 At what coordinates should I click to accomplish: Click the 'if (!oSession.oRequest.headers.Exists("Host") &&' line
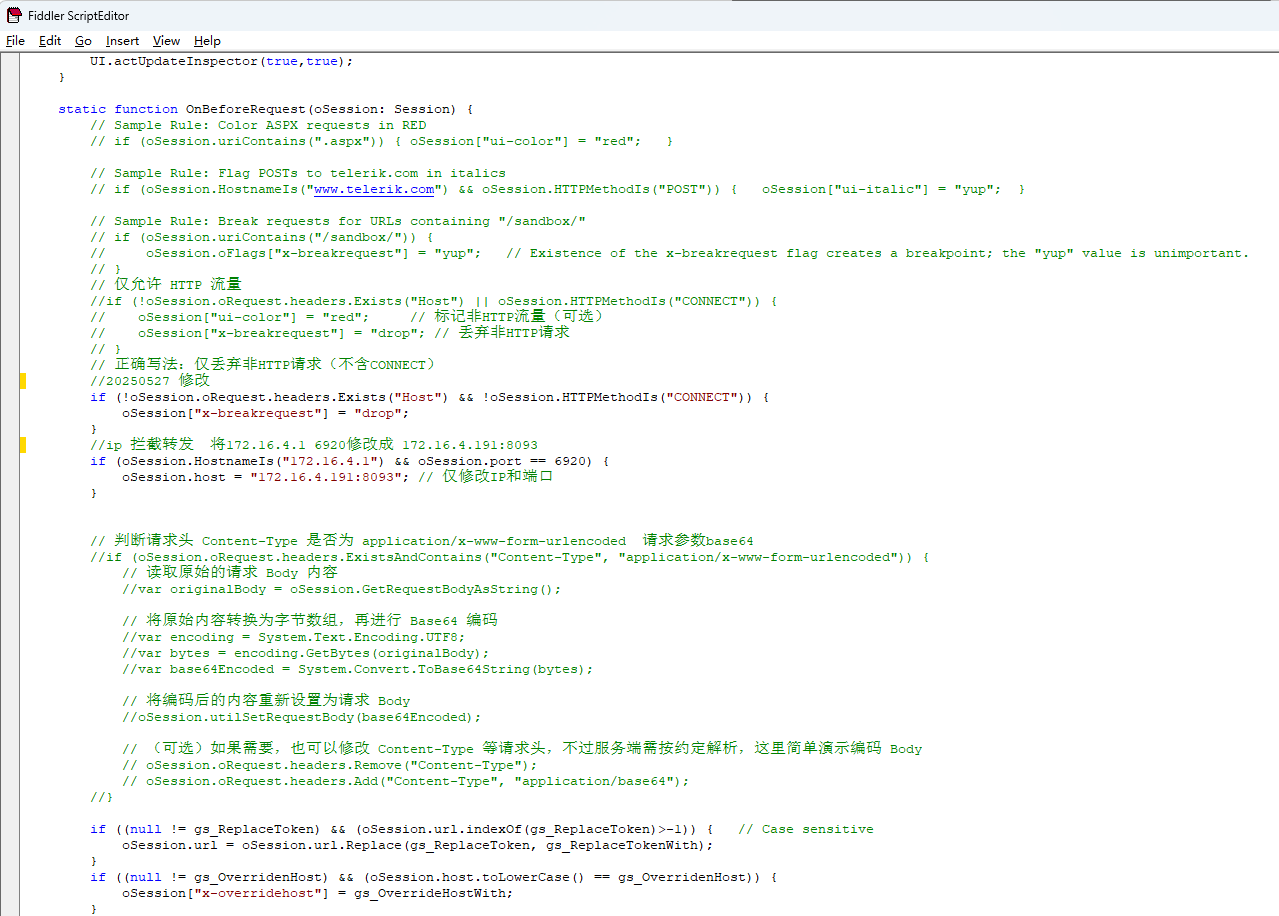click(x=430, y=397)
